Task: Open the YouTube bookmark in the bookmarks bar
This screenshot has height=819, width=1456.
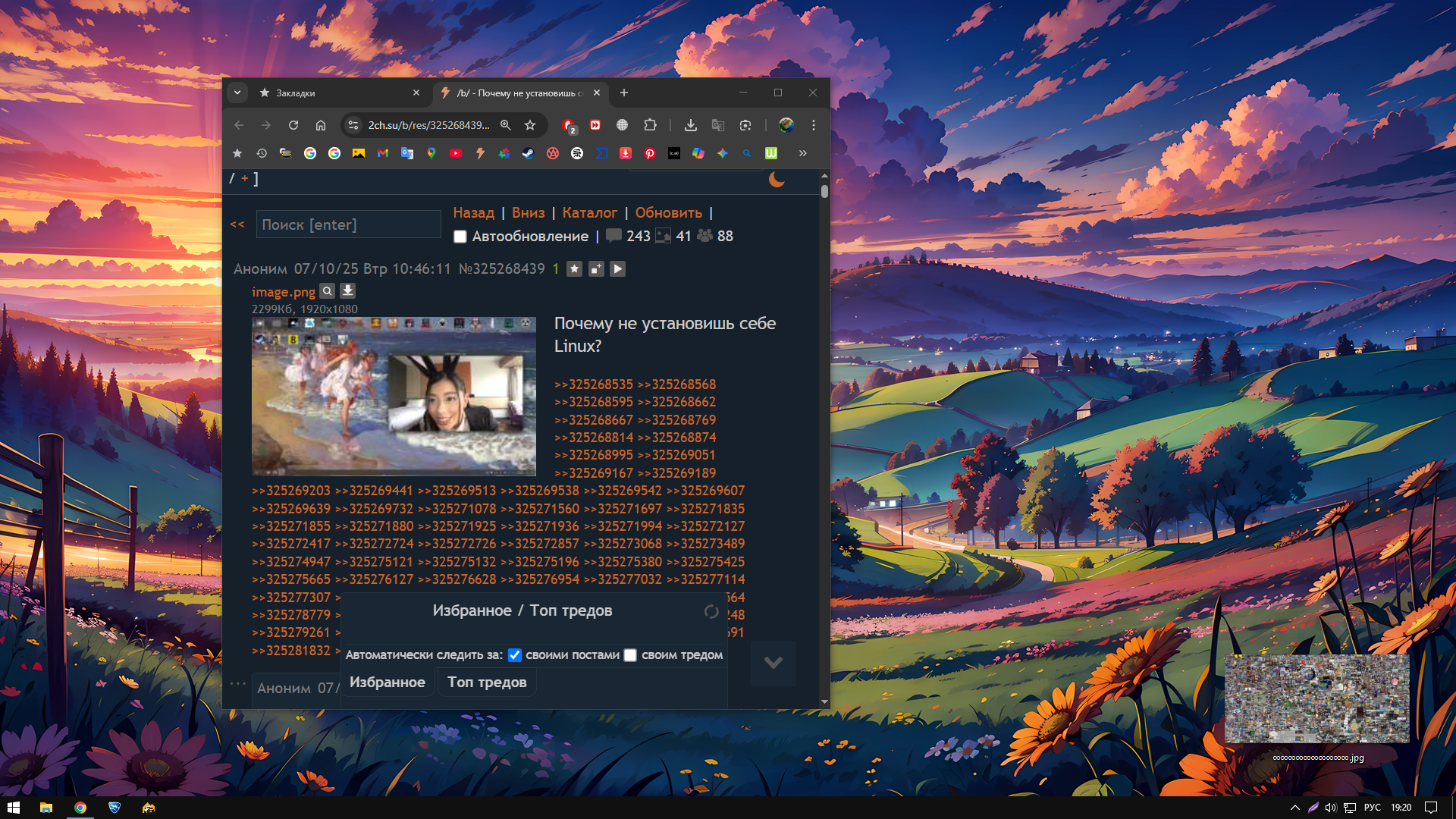Action: tap(455, 153)
